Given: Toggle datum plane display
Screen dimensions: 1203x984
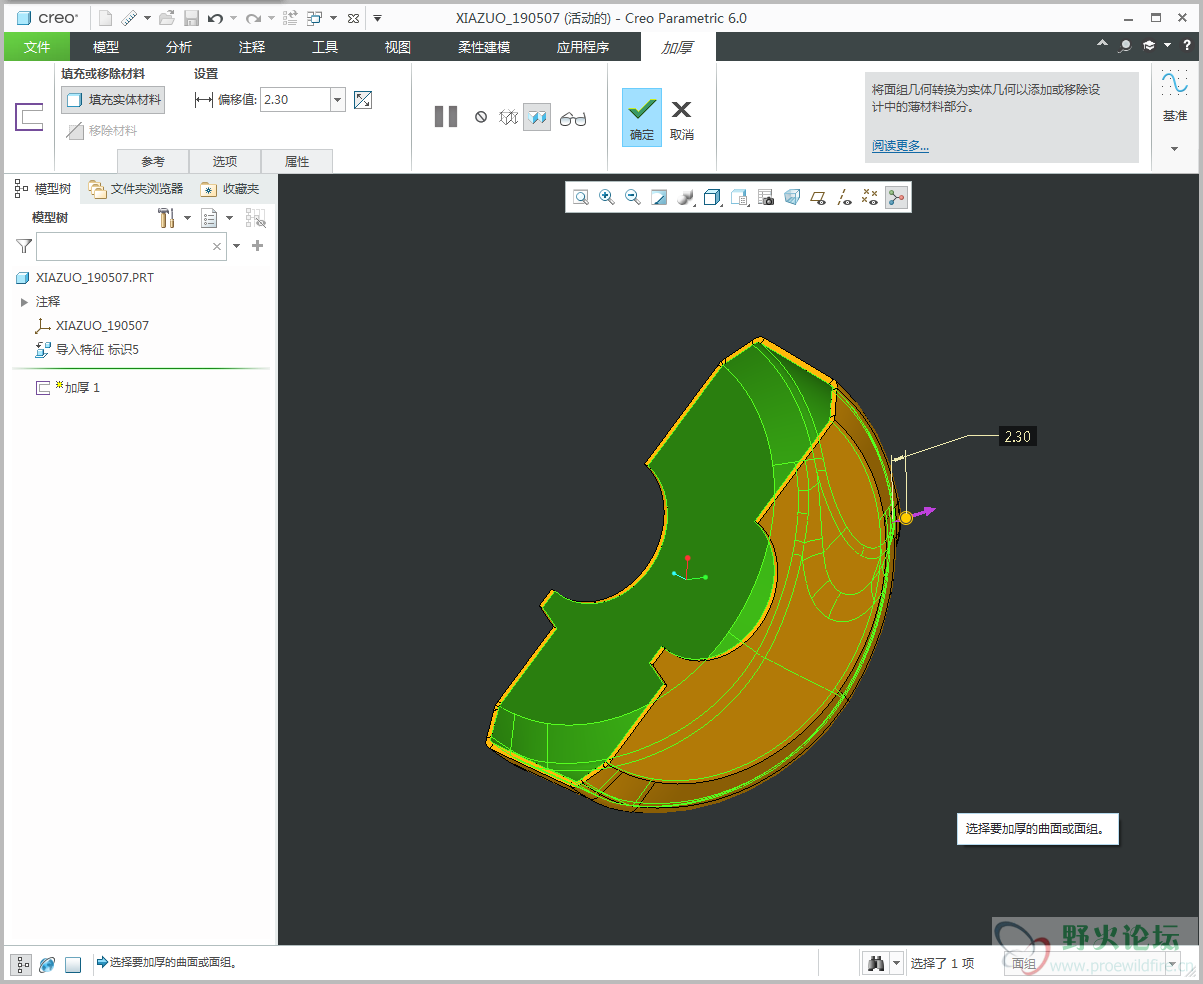Looking at the screenshot, I should (817, 198).
